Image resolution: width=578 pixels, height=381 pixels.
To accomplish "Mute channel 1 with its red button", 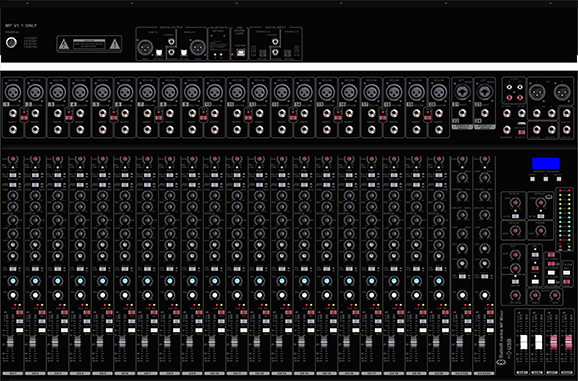I will click(20, 312).
